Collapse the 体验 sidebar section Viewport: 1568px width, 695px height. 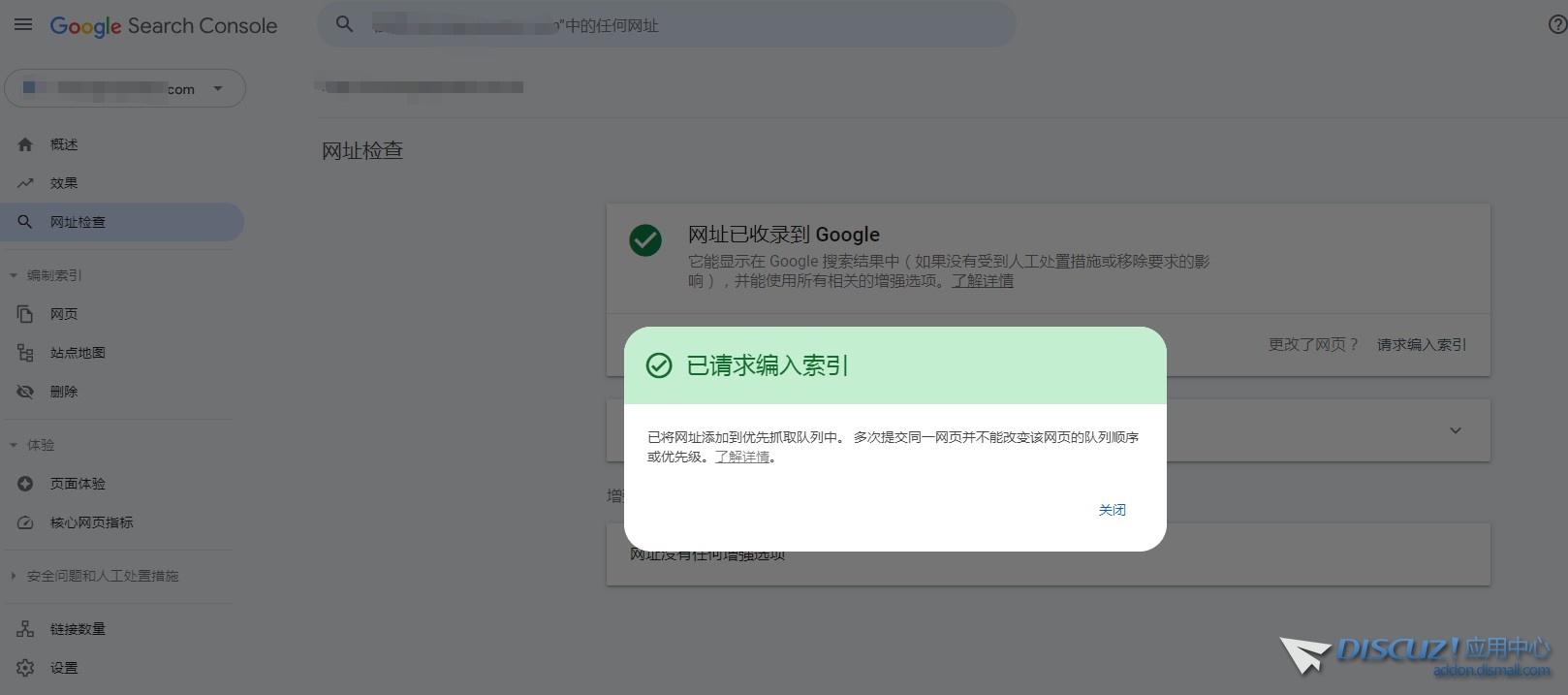pos(14,445)
